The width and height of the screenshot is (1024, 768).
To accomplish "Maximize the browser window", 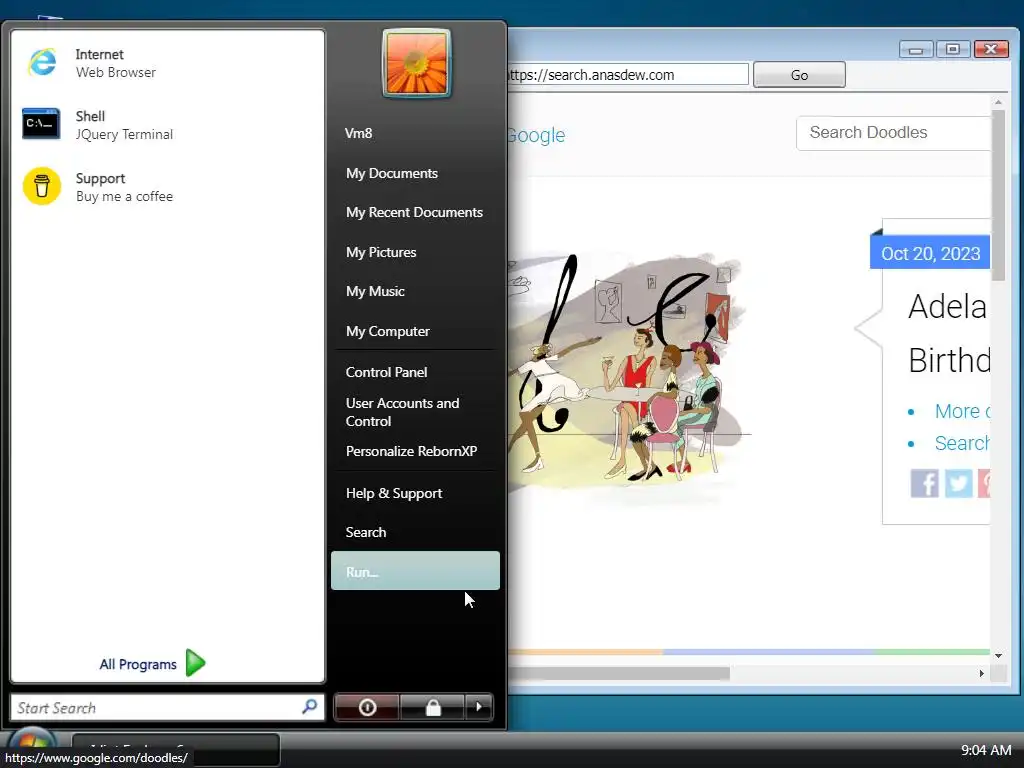I will [953, 49].
